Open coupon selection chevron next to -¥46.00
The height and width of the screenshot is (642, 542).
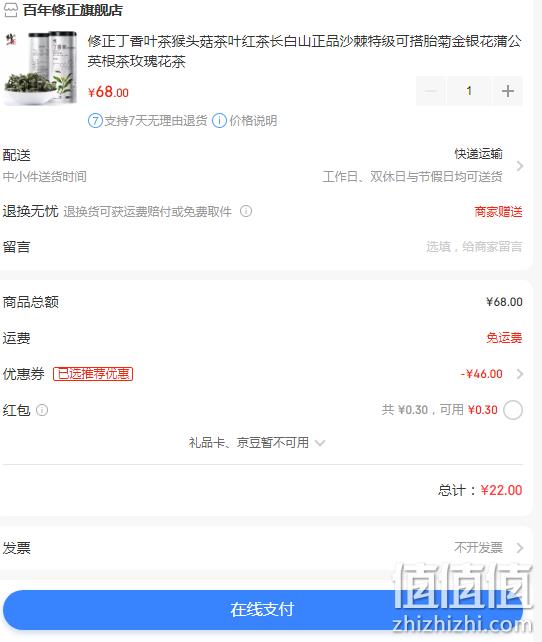[520, 374]
